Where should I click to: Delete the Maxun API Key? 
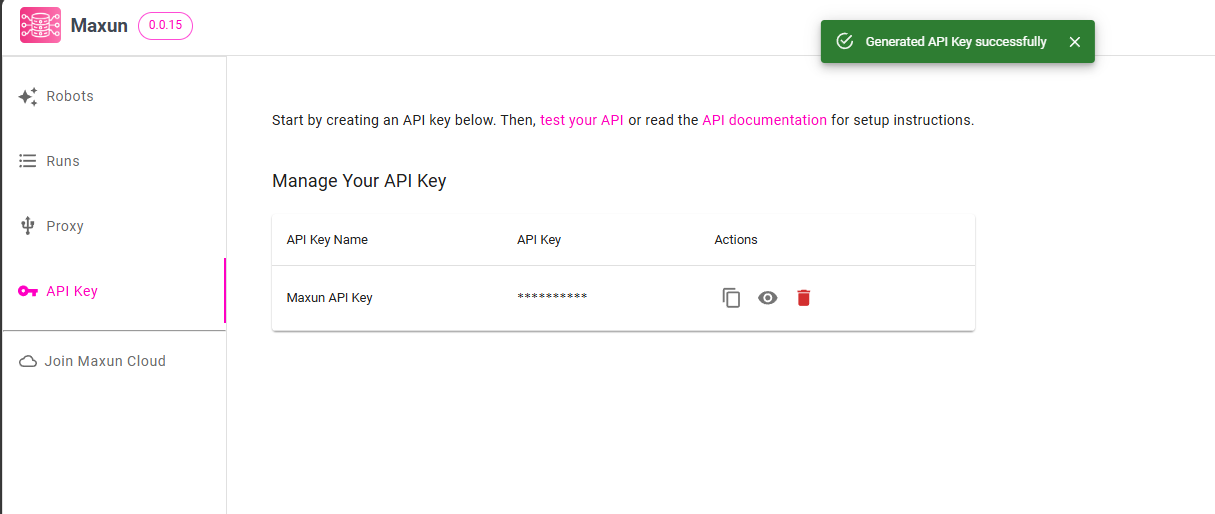(x=803, y=298)
